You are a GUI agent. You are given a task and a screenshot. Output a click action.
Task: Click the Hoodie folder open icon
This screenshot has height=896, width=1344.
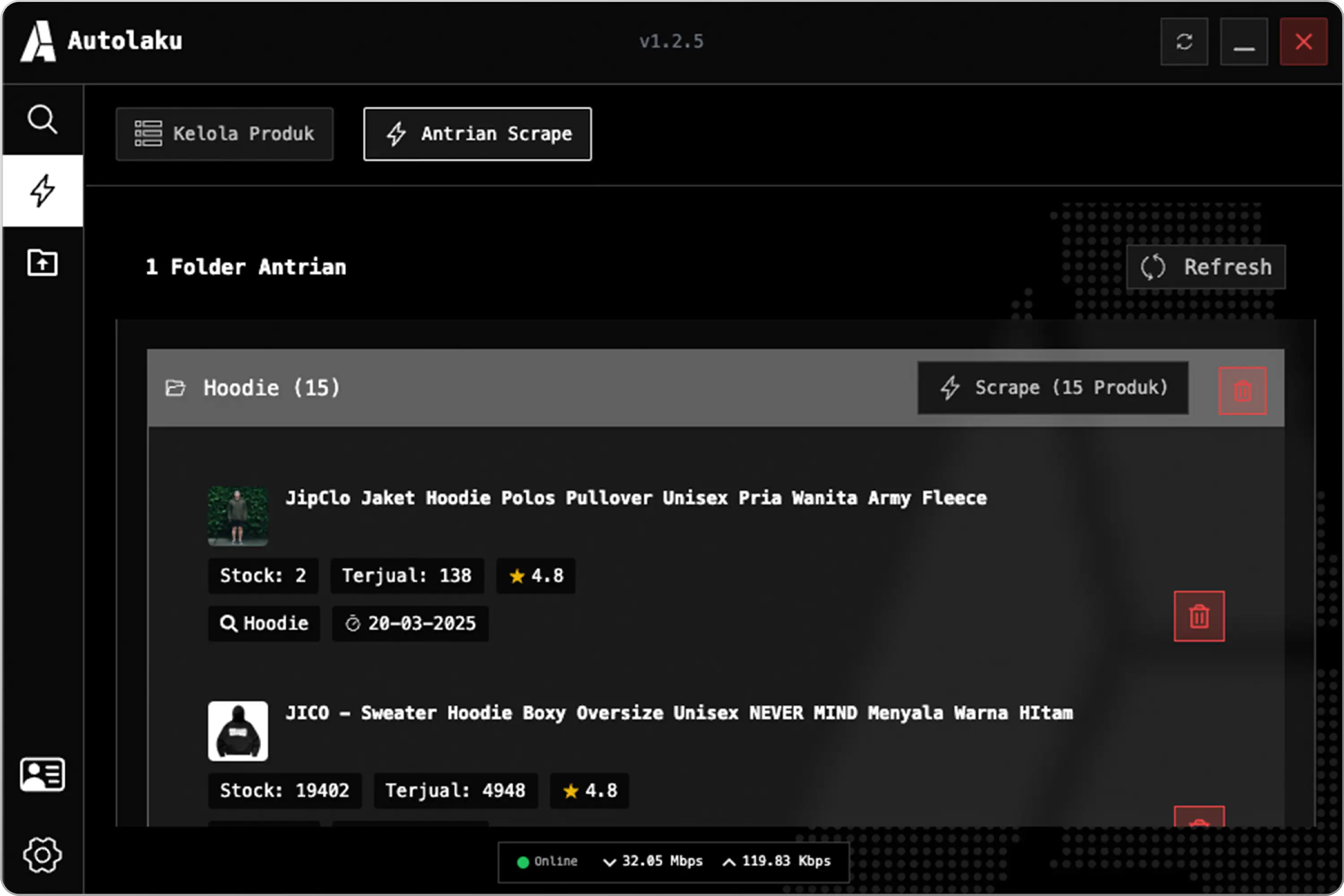[176, 388]
